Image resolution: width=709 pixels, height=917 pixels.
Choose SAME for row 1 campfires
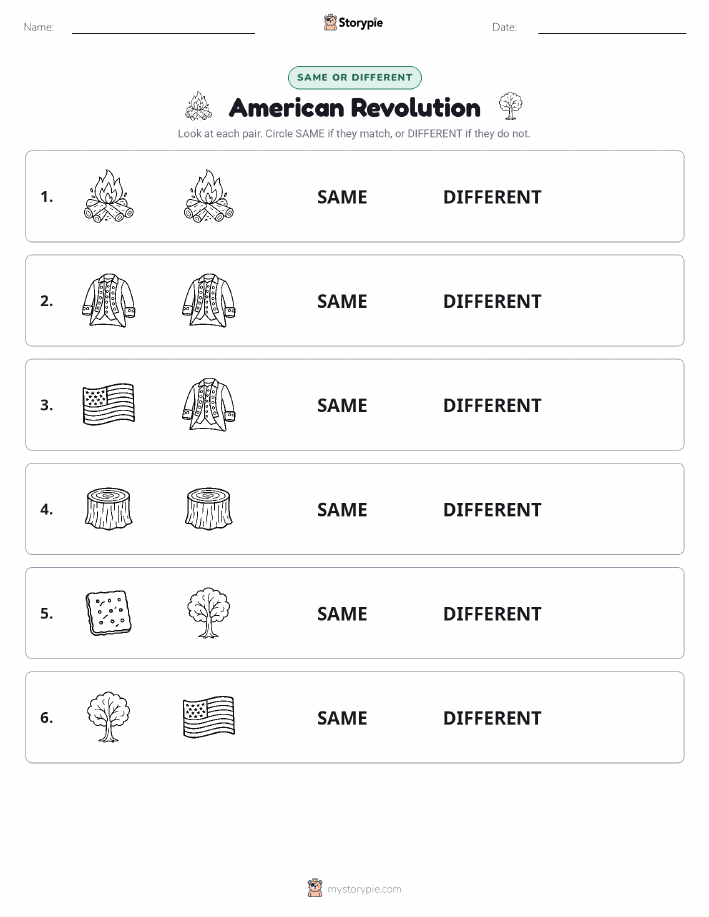point(342,197)
